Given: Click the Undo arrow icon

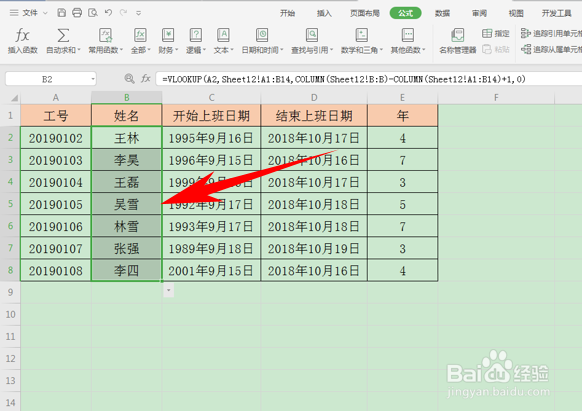Looking at the screenshot, I should click(x=108, y=13).
